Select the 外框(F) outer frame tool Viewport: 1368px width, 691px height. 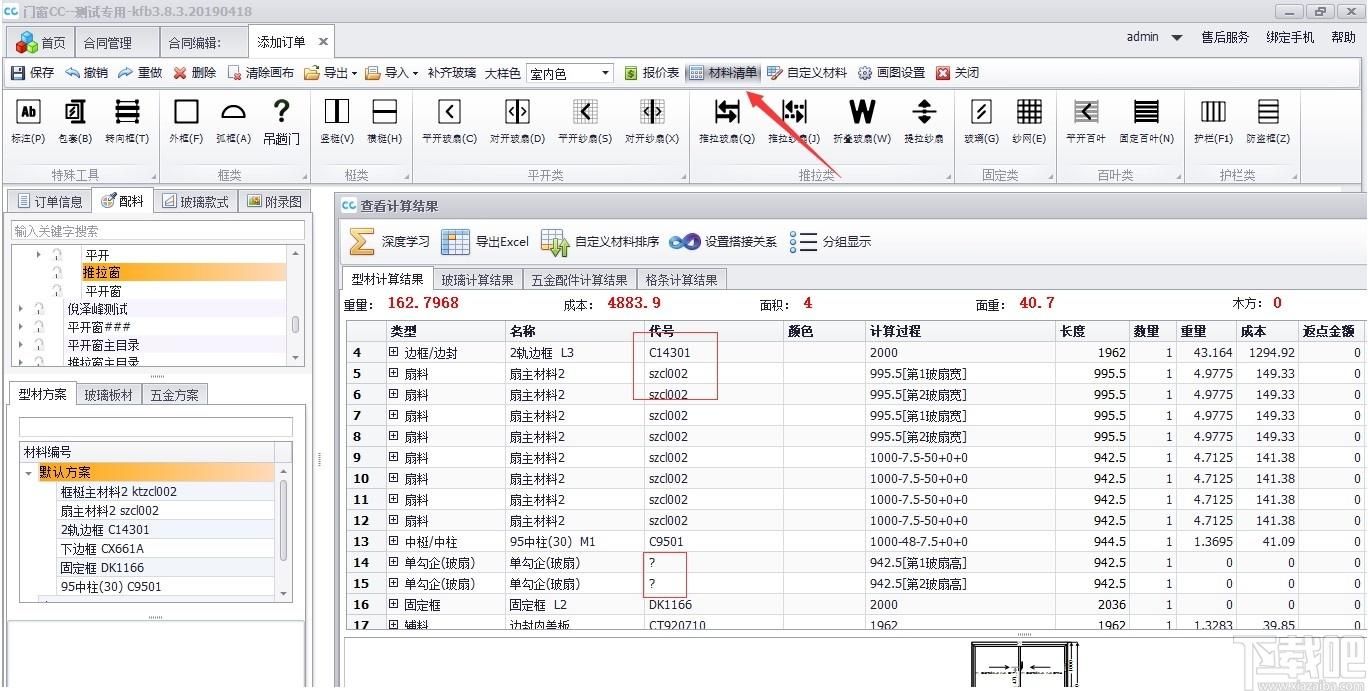(186, 122)
